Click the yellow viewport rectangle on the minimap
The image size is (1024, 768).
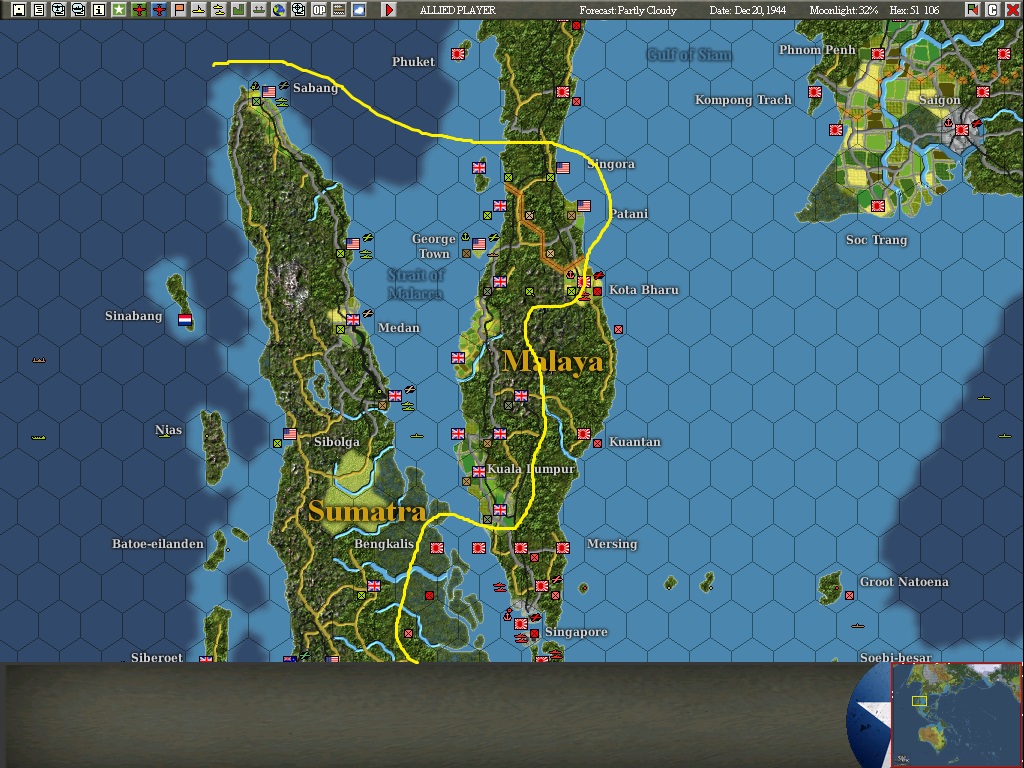click(x=919, y=701)
